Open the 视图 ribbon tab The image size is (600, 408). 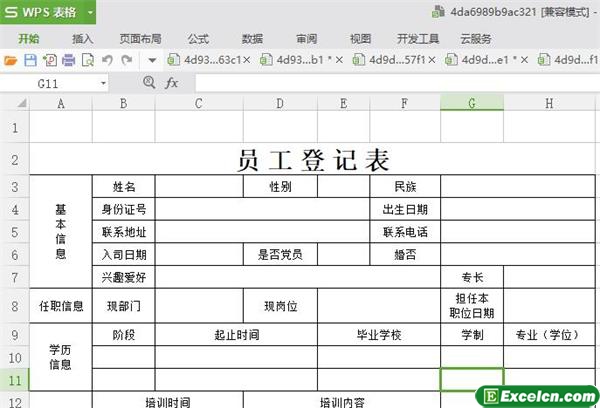(x=360, y=39)
